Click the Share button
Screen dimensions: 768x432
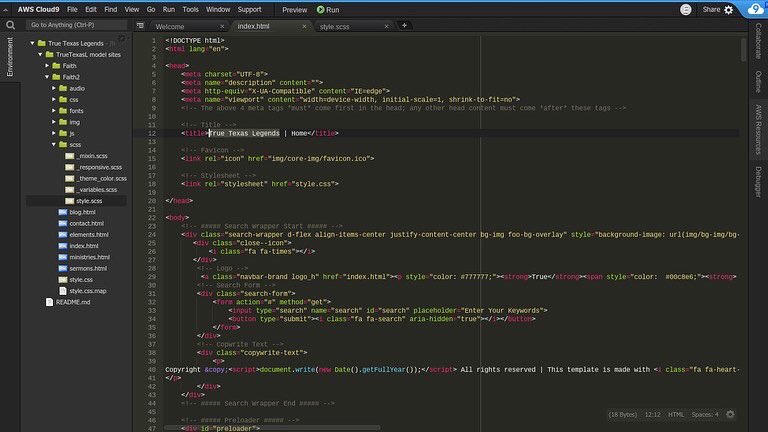pos(711,9)
